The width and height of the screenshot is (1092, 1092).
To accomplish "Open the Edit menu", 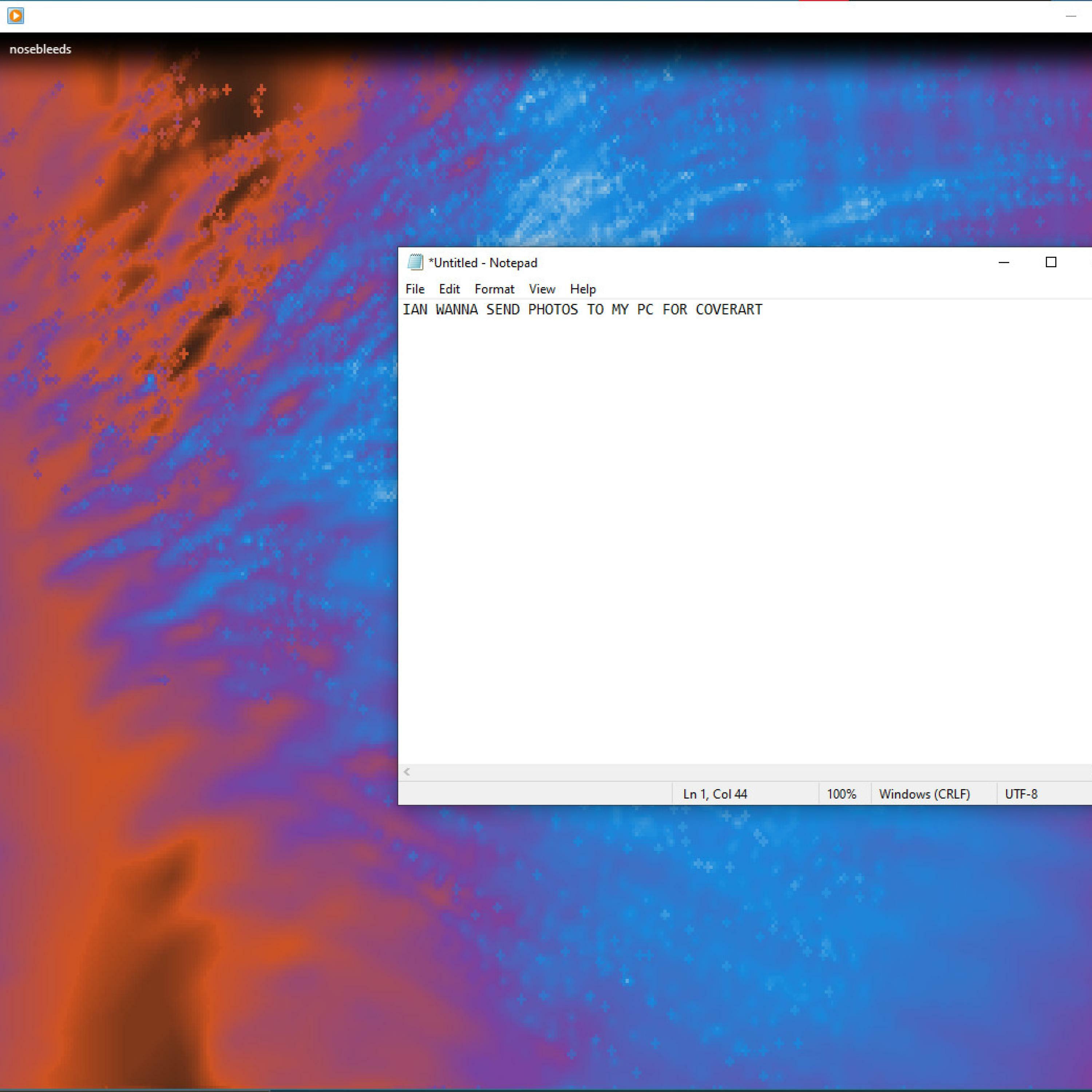I will 449,289.
